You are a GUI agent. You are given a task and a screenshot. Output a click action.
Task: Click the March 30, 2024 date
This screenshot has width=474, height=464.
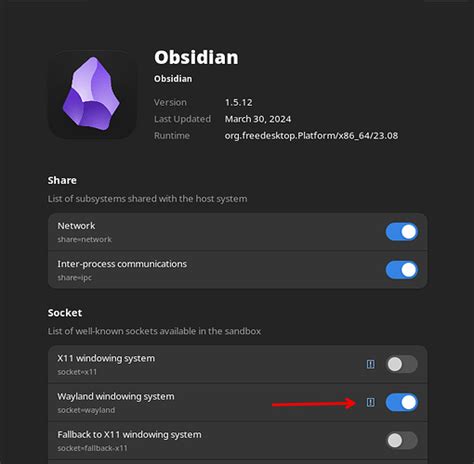coord(258,119)
